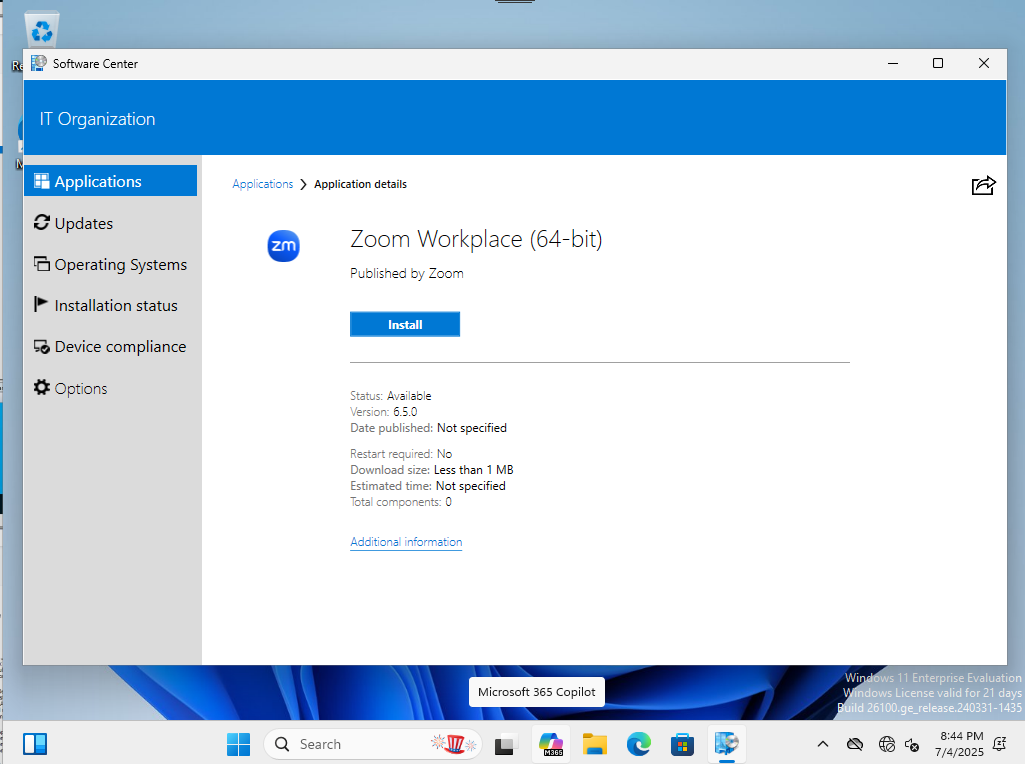The height and width of the screenshot is (764, 1025).
Task: Click the Zoom Workplace app logo
Action: 284,246
